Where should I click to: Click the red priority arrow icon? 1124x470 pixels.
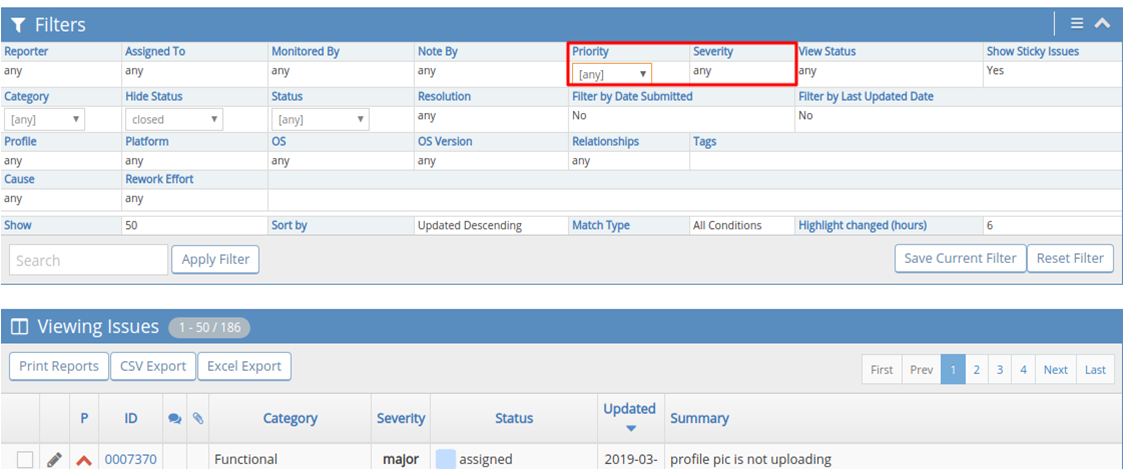[84, 460]
